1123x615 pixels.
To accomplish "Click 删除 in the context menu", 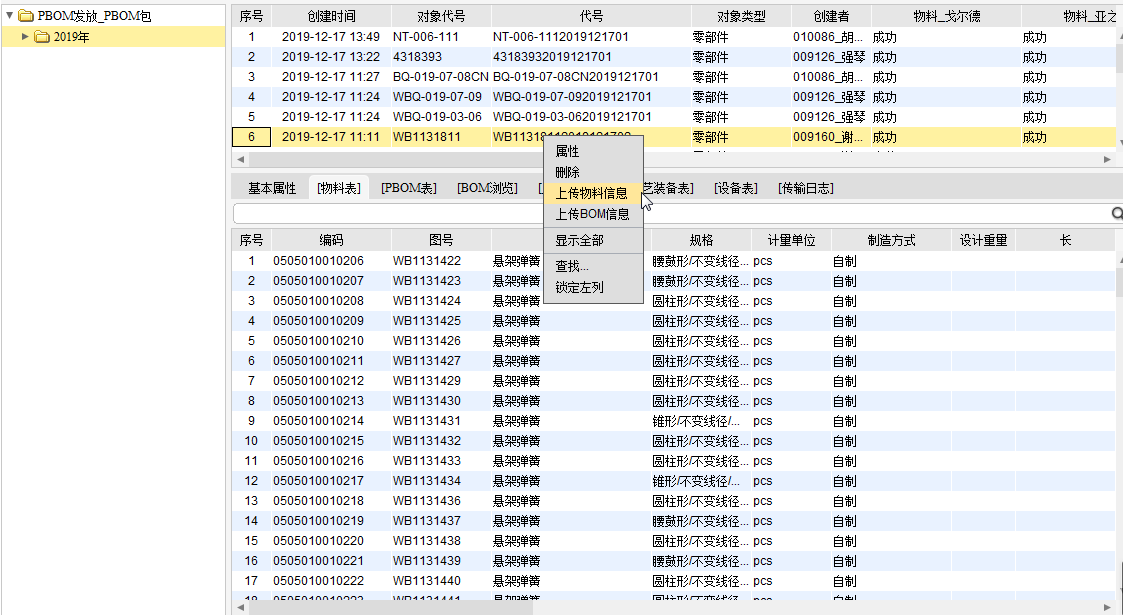I will [x=567, y=172].
